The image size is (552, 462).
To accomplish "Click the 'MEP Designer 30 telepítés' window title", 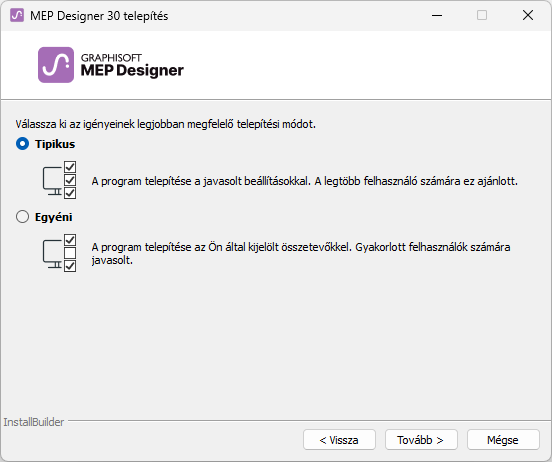I will point(99,16).
